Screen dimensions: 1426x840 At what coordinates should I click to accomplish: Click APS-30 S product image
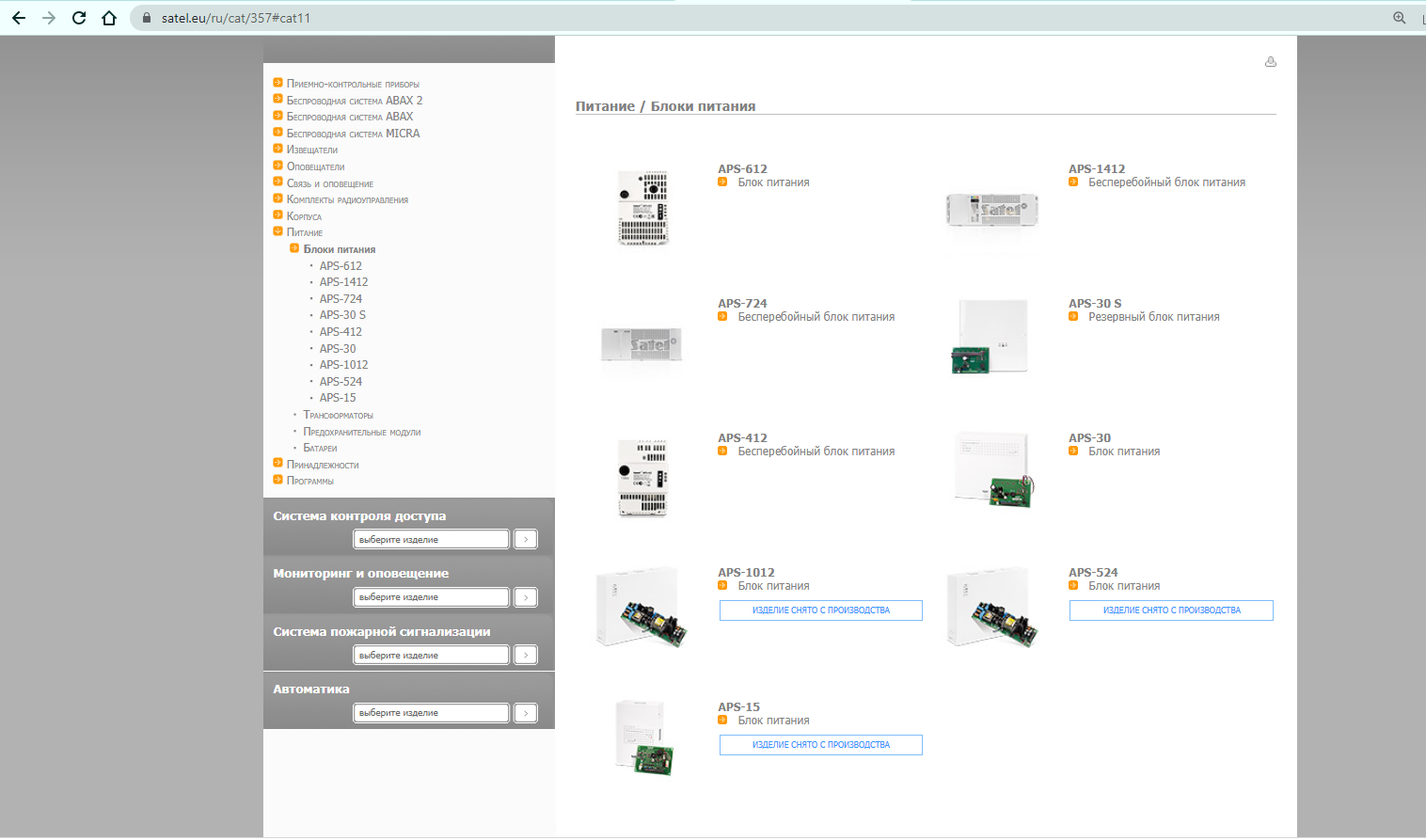click(990, 338)
